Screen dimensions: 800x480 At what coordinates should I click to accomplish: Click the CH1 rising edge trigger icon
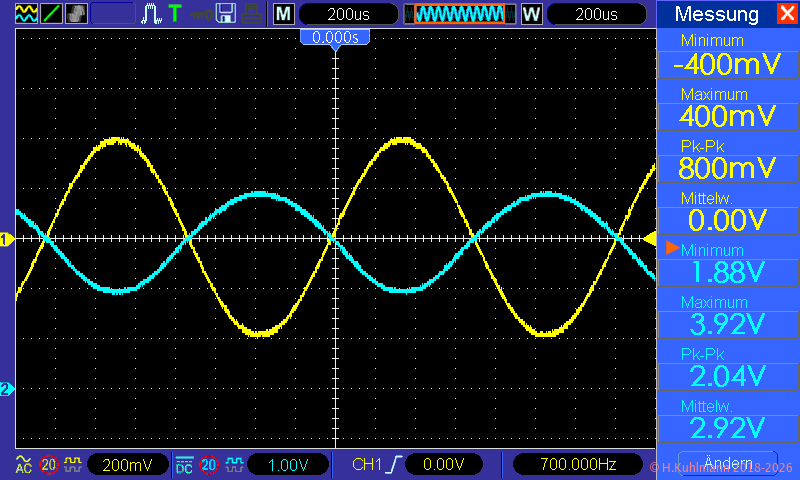[395, 464]
